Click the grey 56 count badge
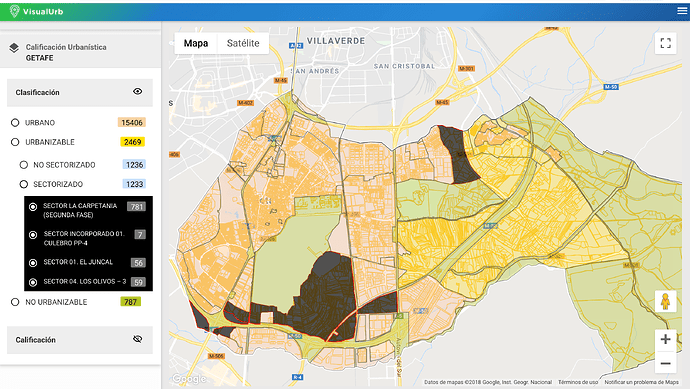The image size is (690, 389). tap(138, 263)
